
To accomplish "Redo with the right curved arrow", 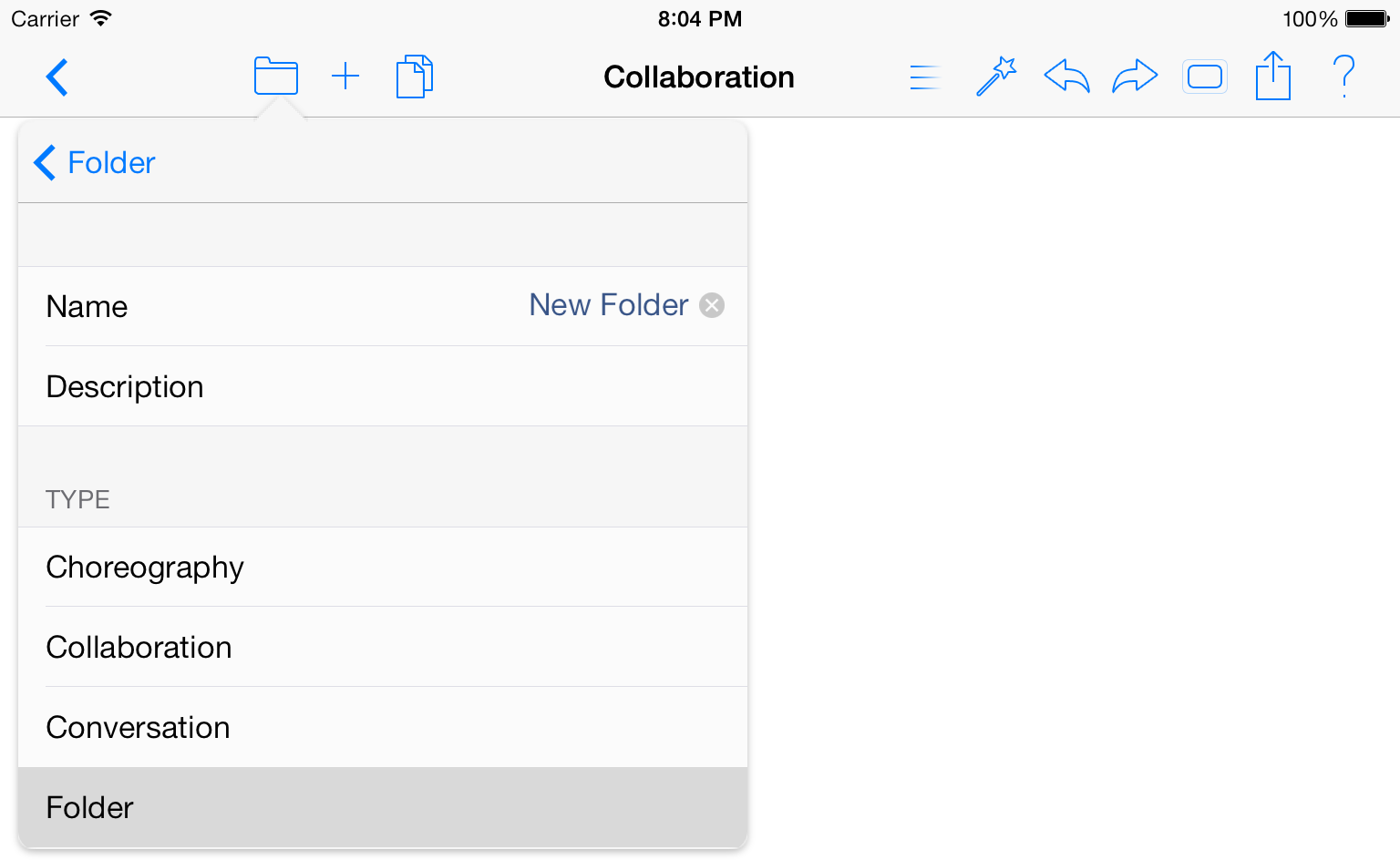I will [x=1135, y=77].
